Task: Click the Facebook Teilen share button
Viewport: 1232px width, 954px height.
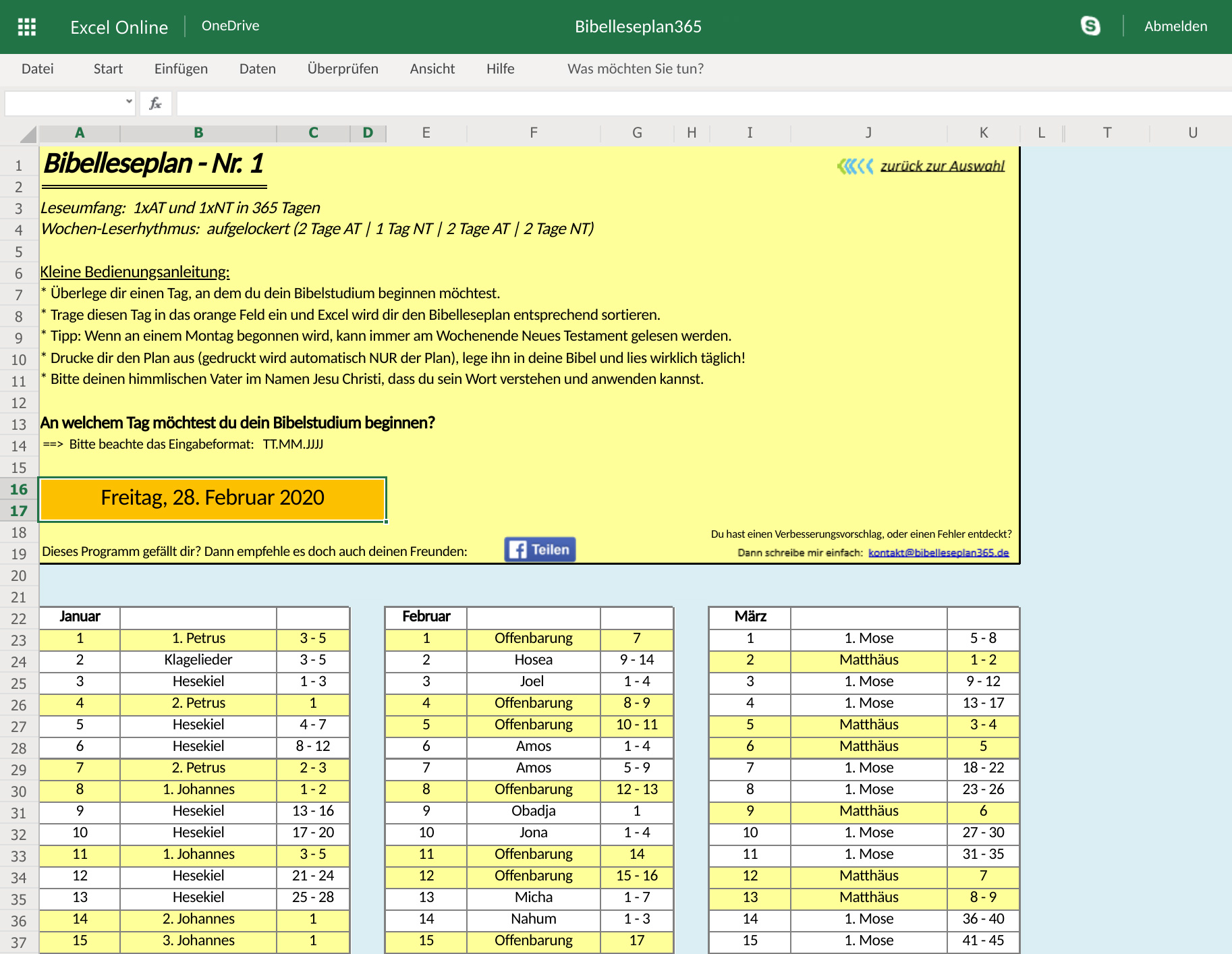Action: click(540, 550)
